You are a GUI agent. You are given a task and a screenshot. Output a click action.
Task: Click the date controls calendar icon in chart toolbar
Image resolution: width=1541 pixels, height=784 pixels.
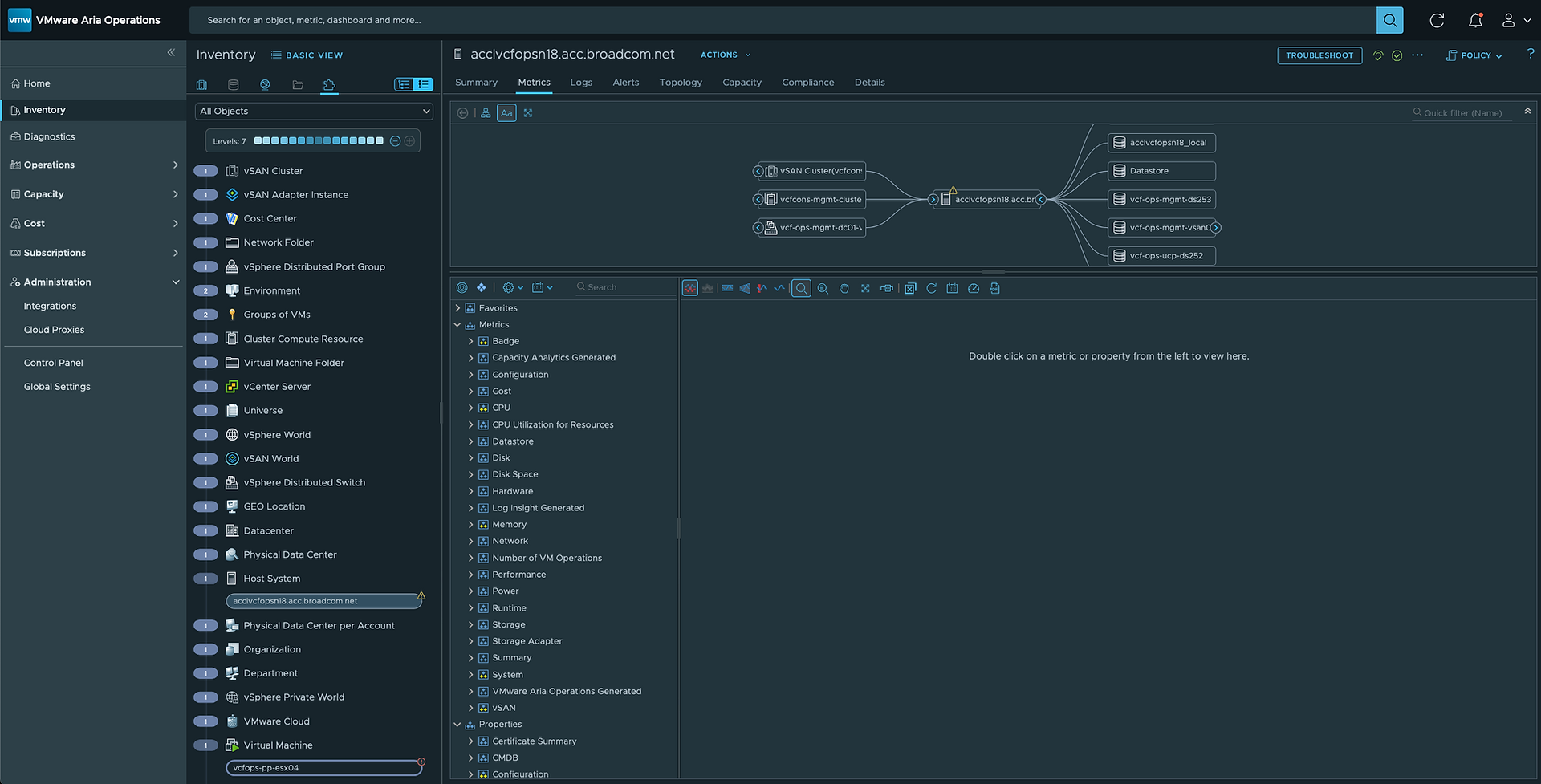(952, 288)
